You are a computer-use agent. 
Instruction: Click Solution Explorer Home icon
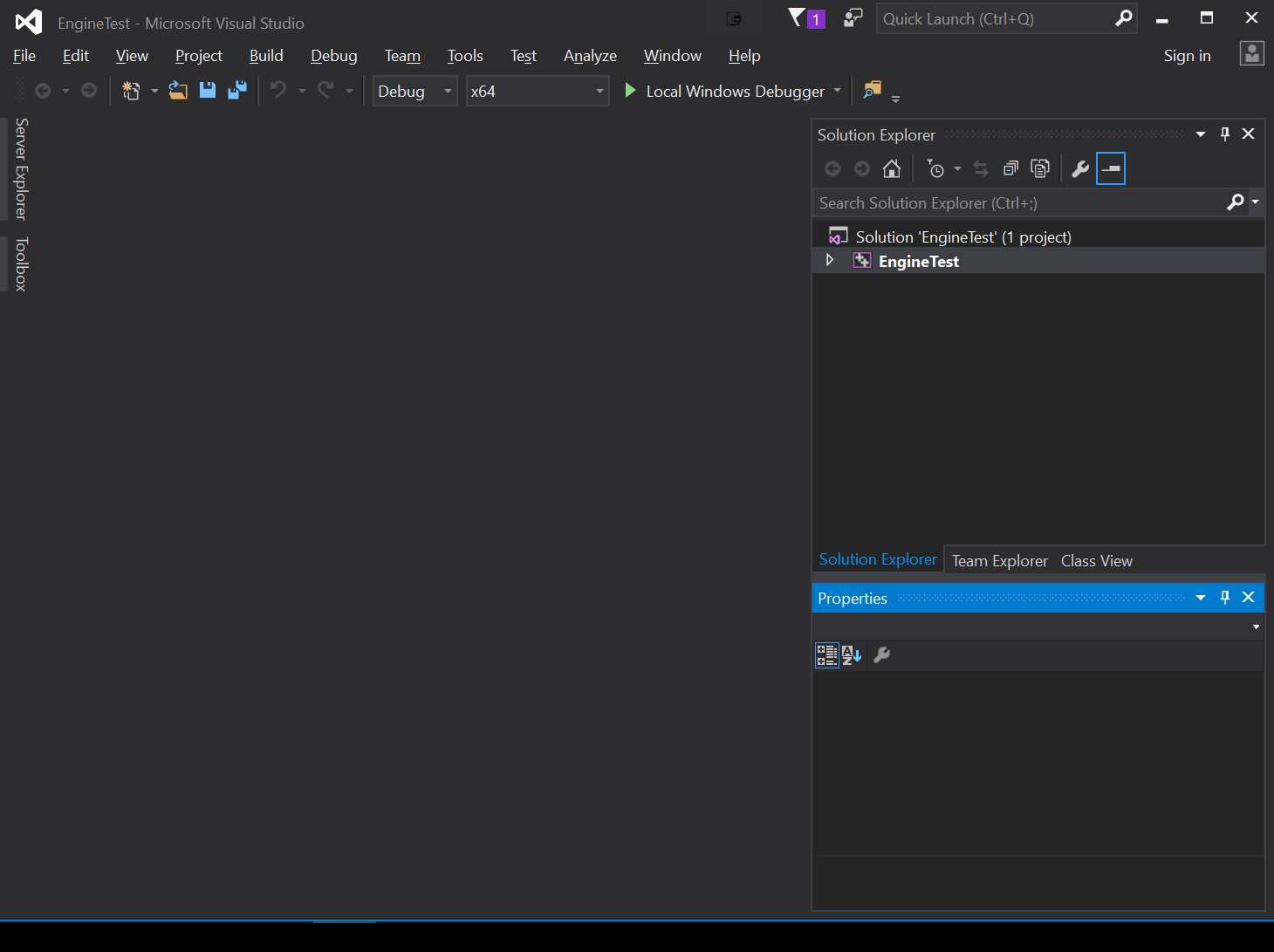892,168
